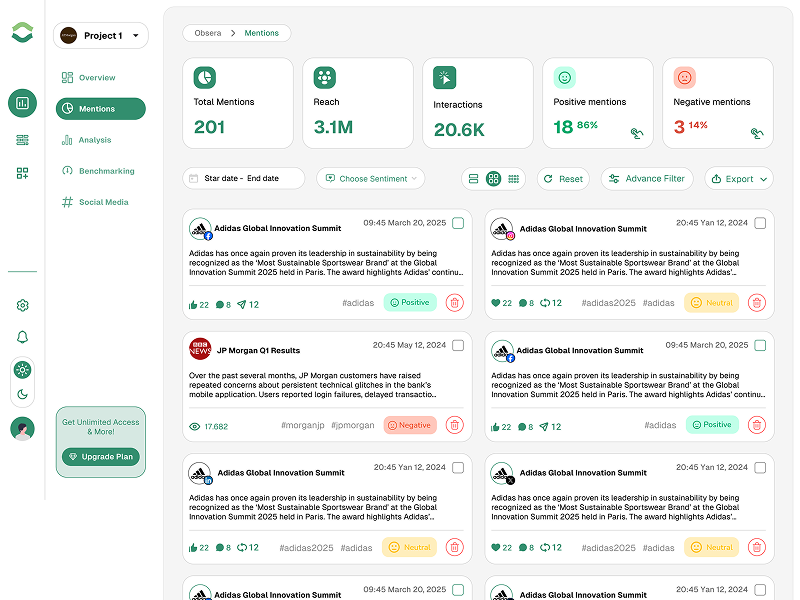Click the Reset button

tap(563, 179)
